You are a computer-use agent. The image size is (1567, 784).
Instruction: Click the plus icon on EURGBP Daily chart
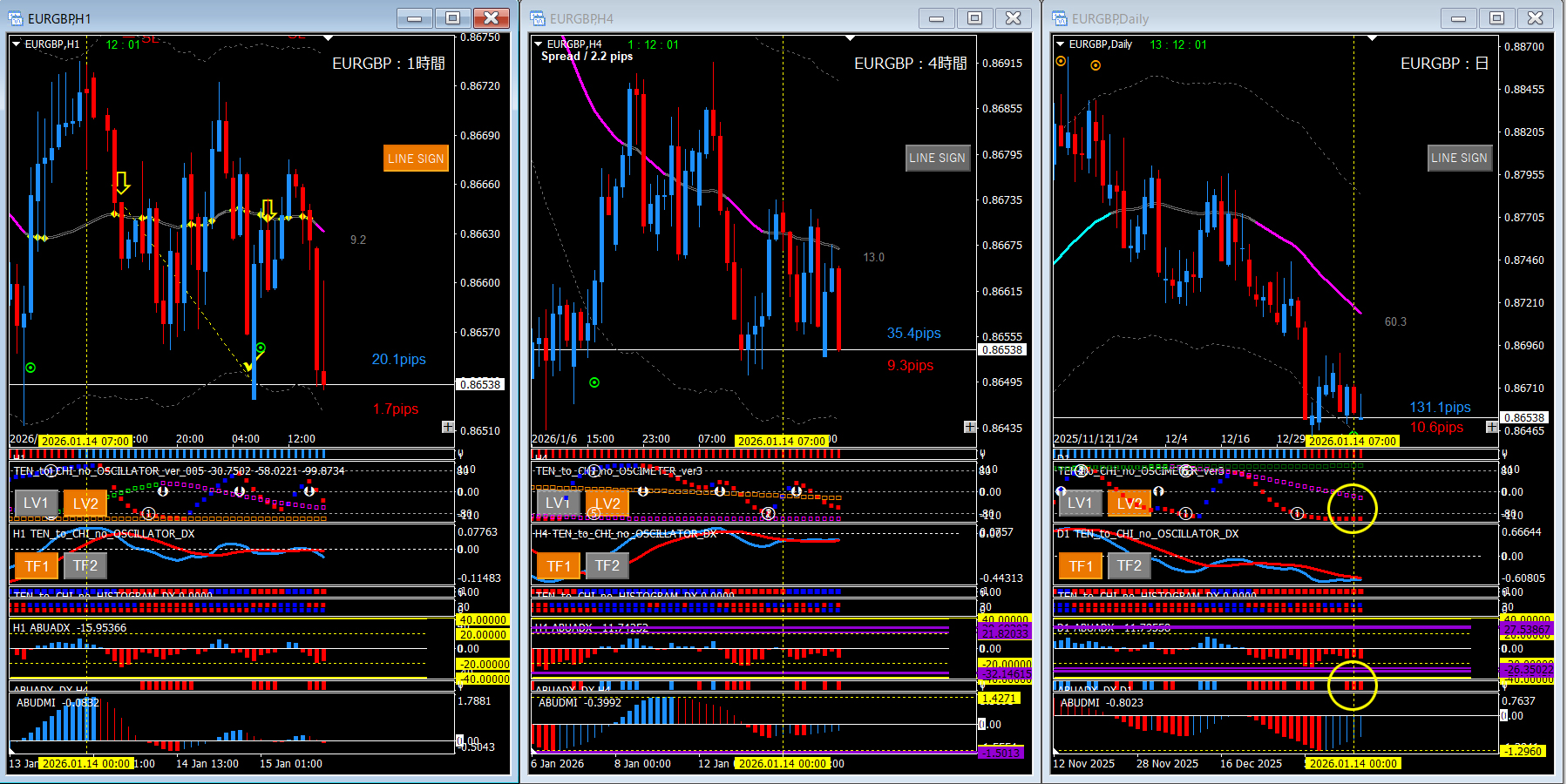point(1492,427)
